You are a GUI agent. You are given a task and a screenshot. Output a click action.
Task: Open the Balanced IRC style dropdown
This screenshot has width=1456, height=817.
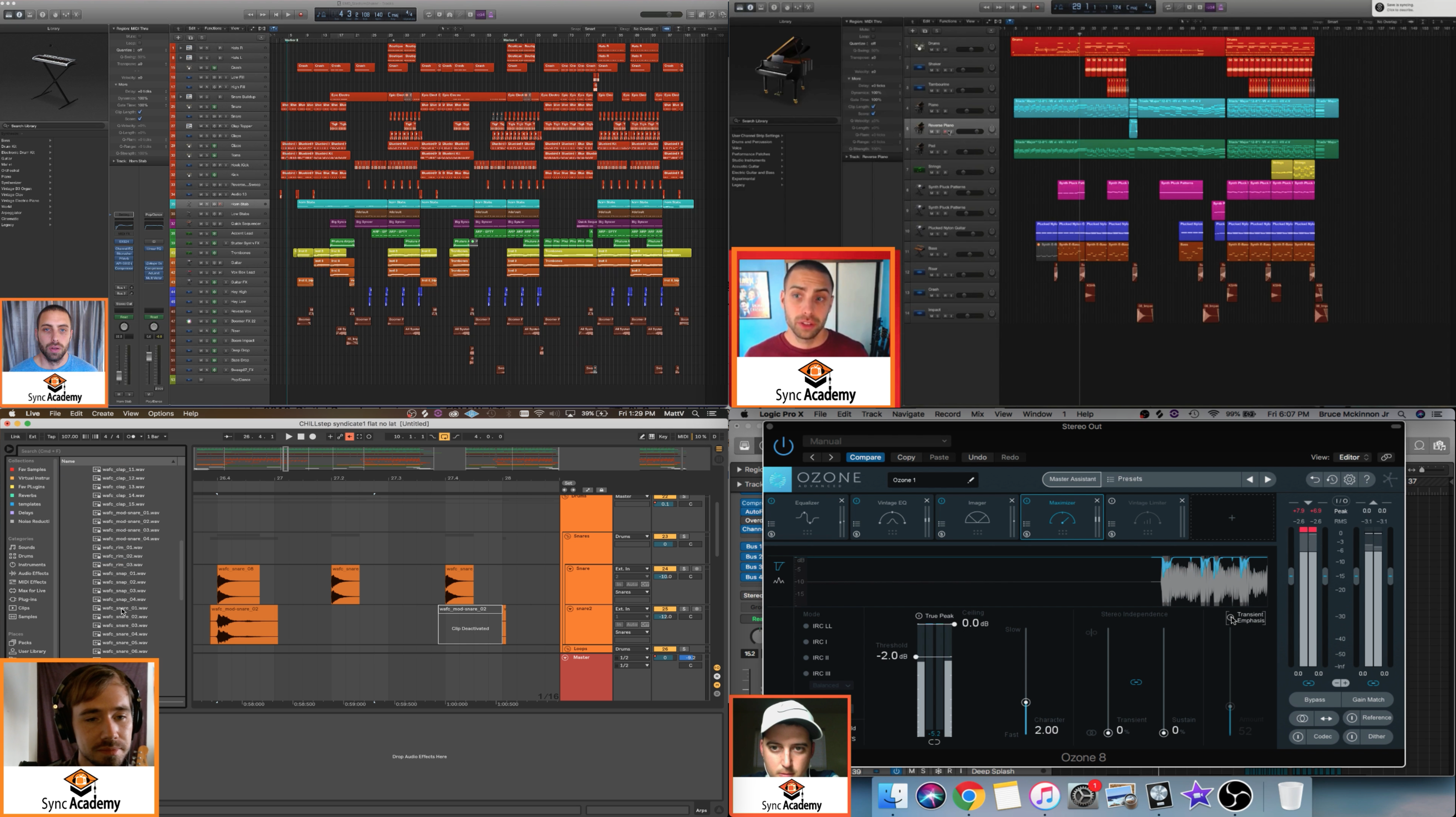tap(831, 685)
